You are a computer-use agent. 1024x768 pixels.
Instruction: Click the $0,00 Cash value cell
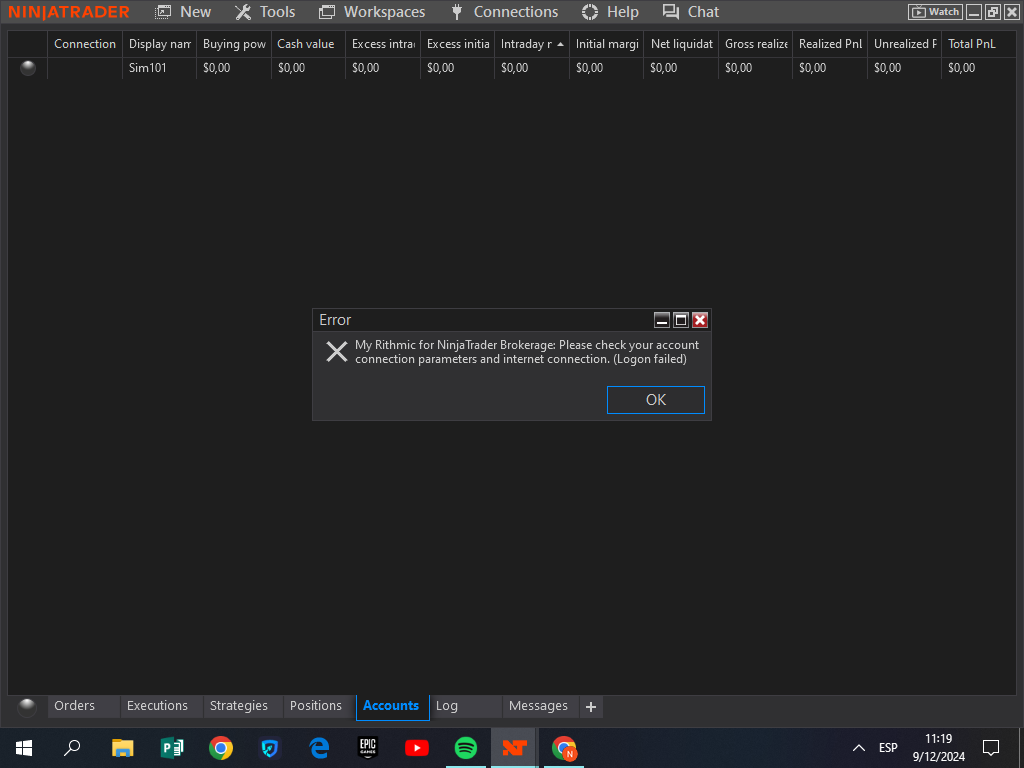(x=308, y=68)
